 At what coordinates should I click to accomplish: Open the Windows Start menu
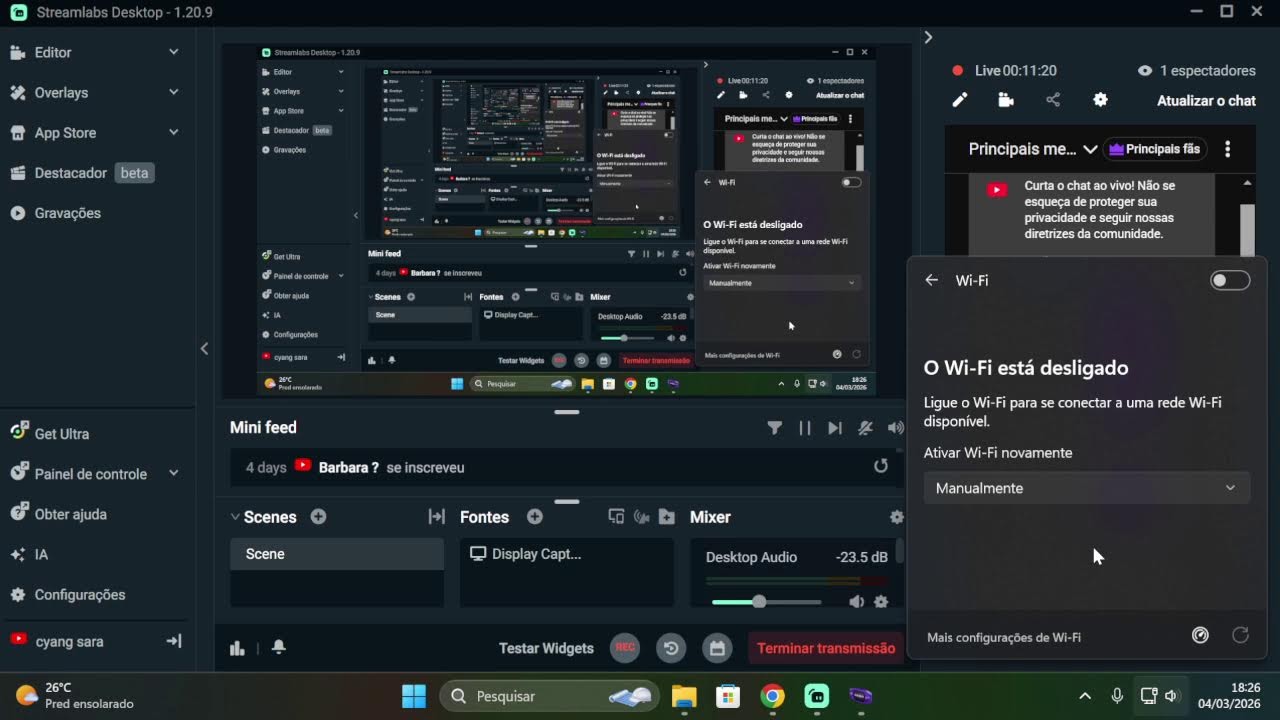(413, 696)
